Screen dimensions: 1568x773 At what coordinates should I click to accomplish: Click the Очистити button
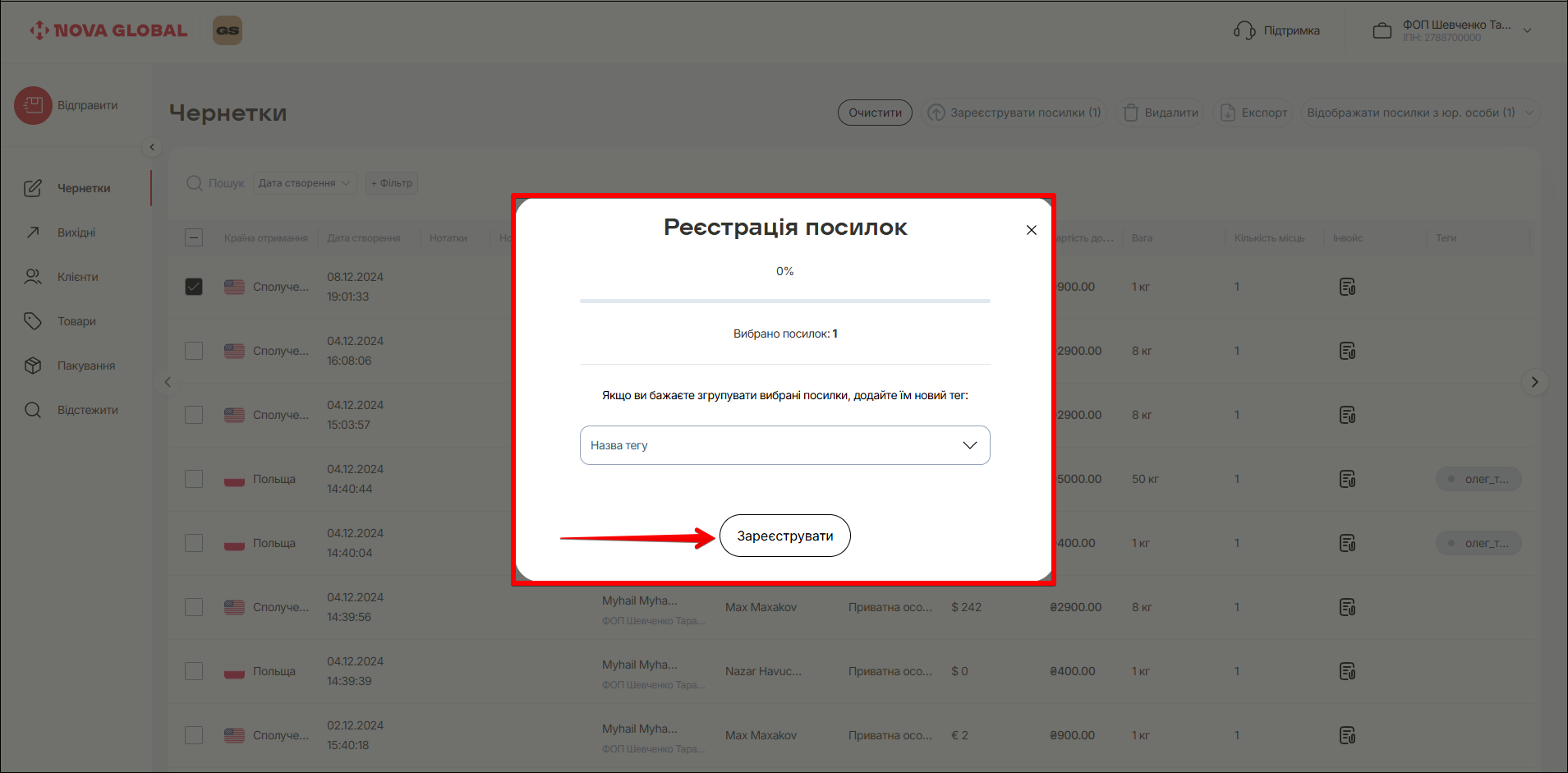click(875, 113)
